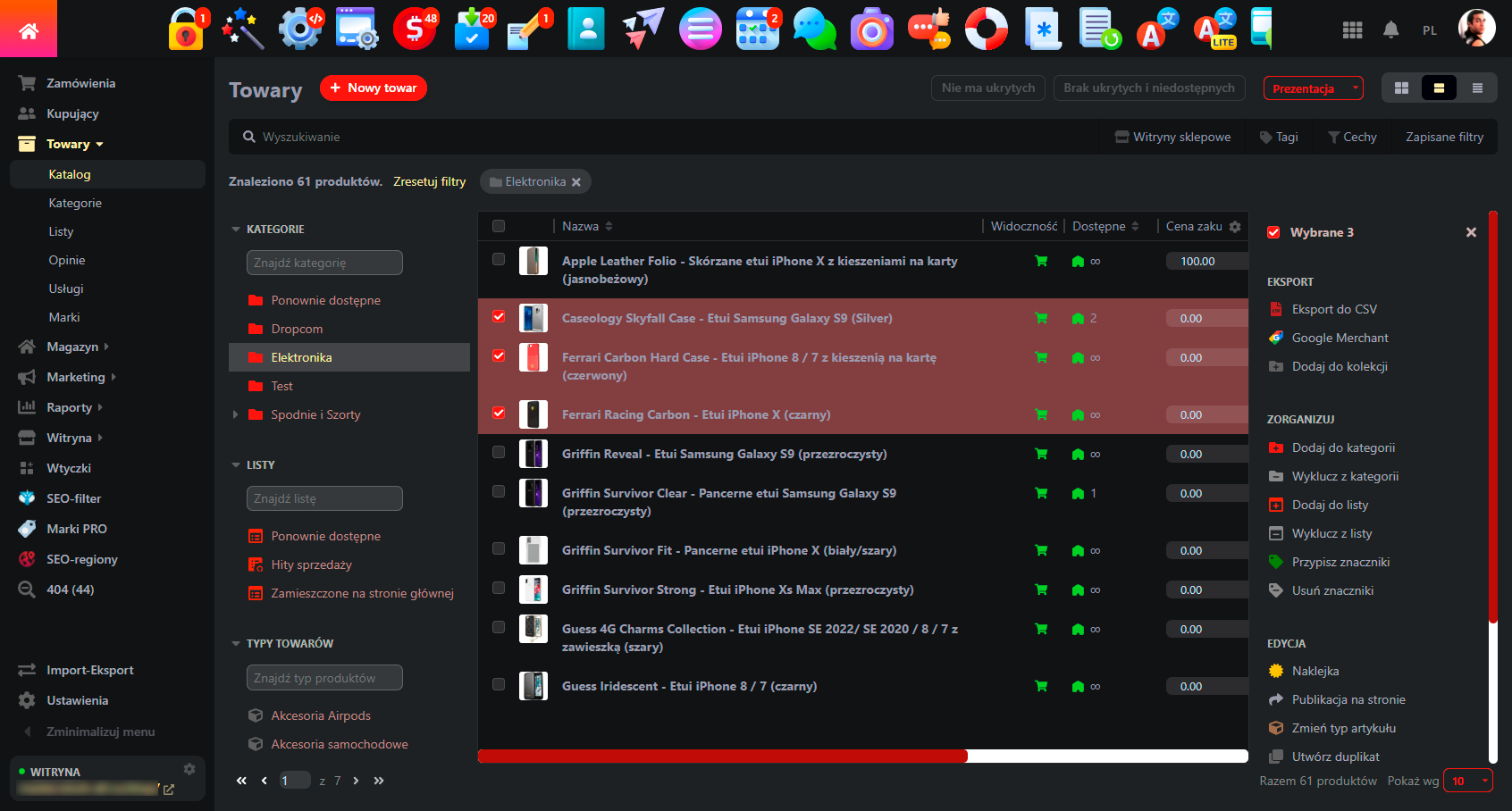Open the notifications bell icon

point(1390,30)
